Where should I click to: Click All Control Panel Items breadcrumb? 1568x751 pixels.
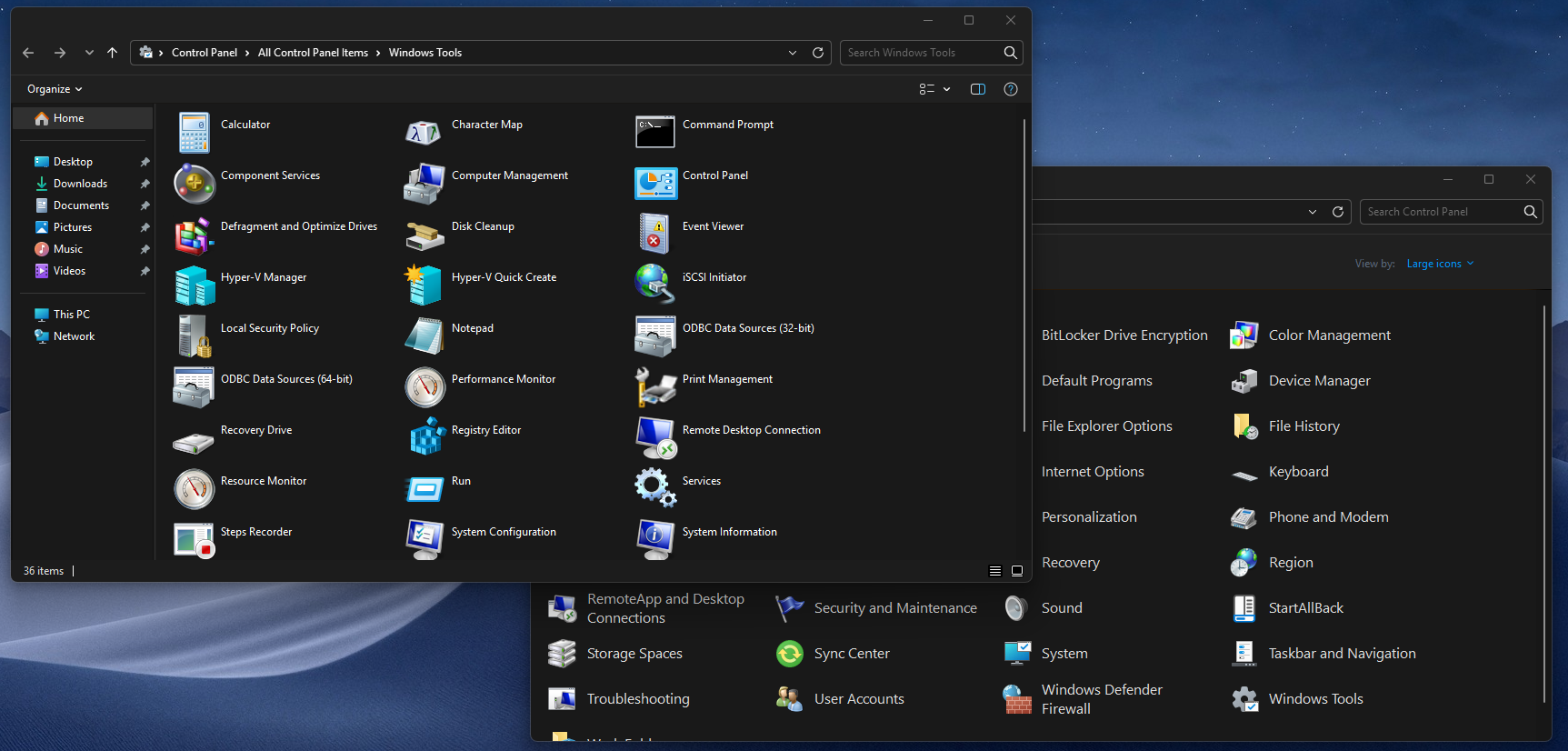point(313,53)
